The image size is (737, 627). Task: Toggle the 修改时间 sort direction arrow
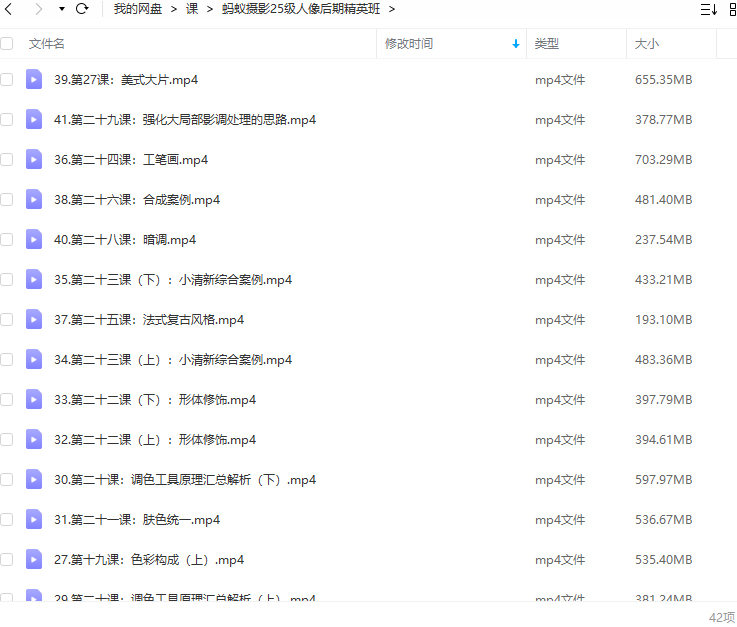[516, 44]
